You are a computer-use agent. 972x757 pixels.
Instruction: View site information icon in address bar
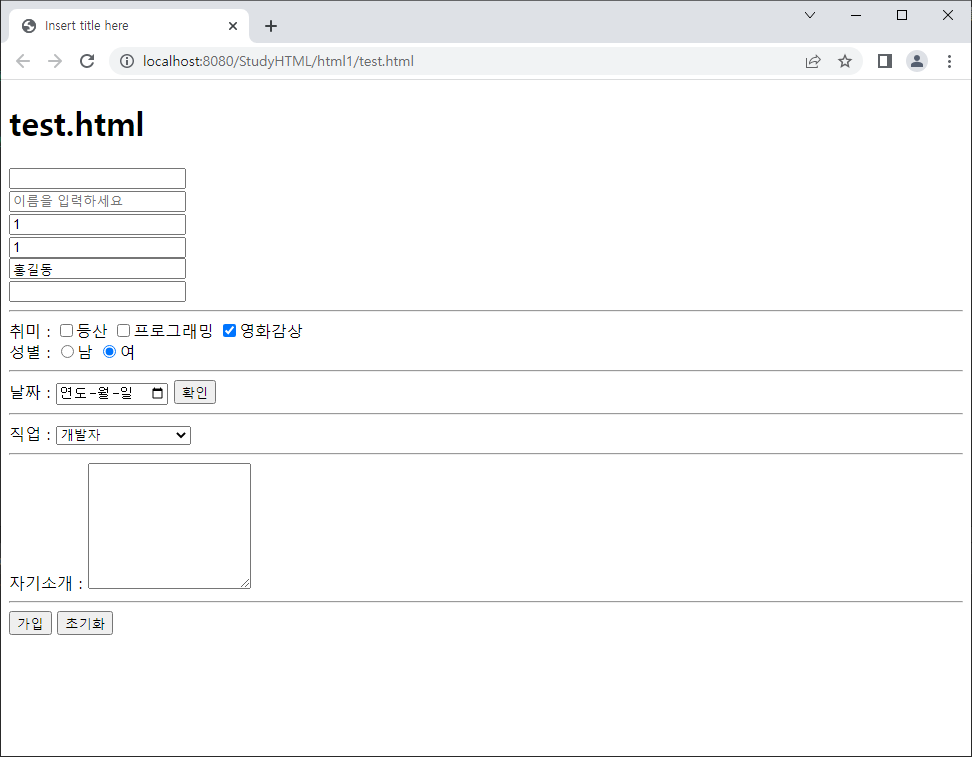pyautogui.click(x=126, y=61)
